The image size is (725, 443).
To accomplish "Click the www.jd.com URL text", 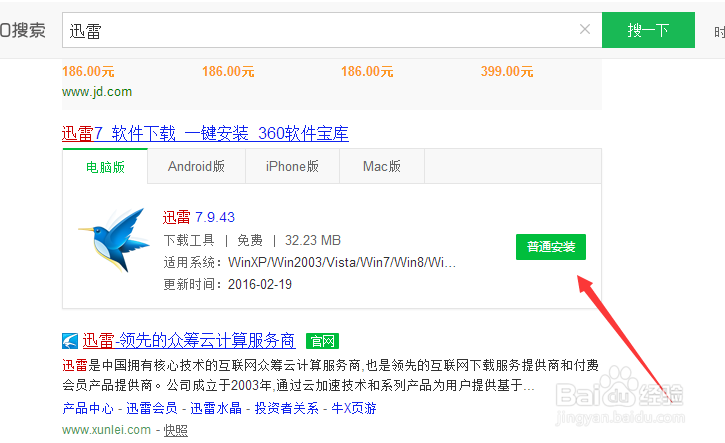I will tap(97, 92).
